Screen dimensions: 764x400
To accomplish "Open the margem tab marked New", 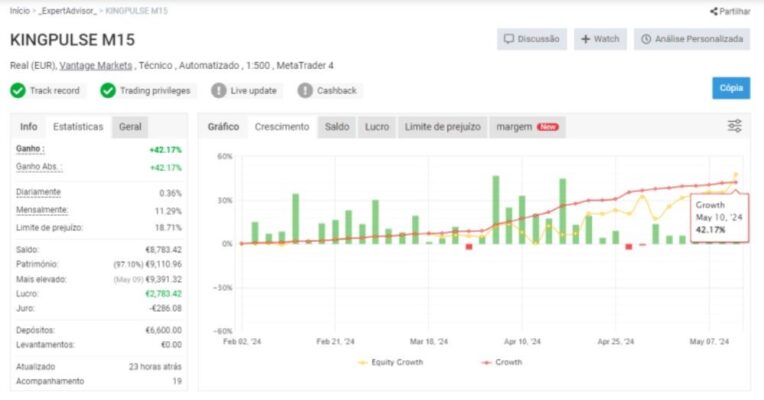I will tap(527, 127).
